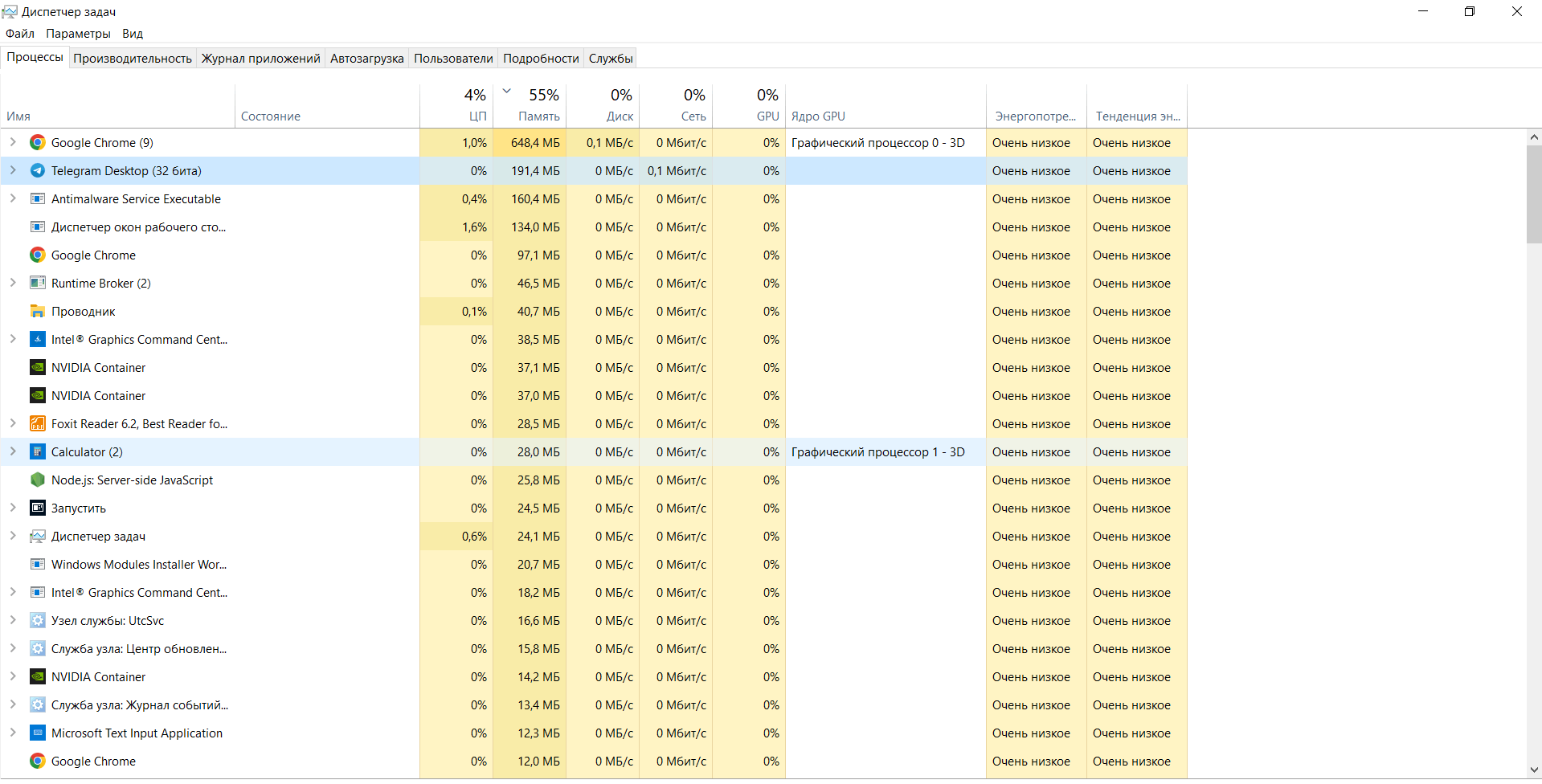Switch to the Автозагрузка tab
The image size is (1542, 784).
pos(367,59)
